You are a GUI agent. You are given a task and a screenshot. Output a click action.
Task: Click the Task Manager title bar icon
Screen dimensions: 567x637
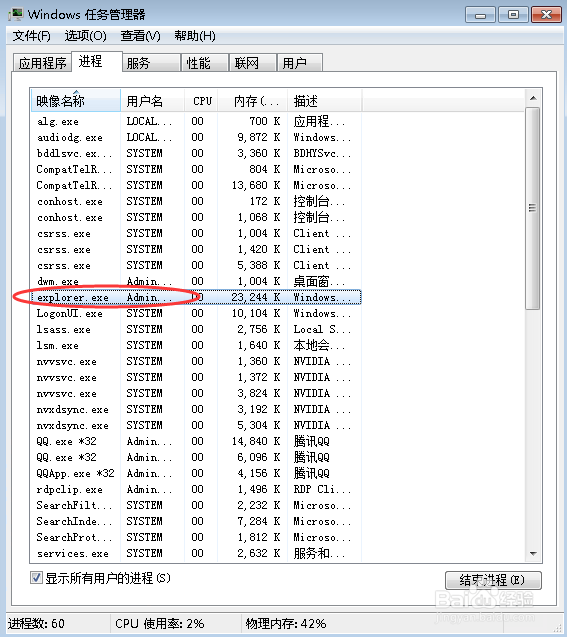15,15
